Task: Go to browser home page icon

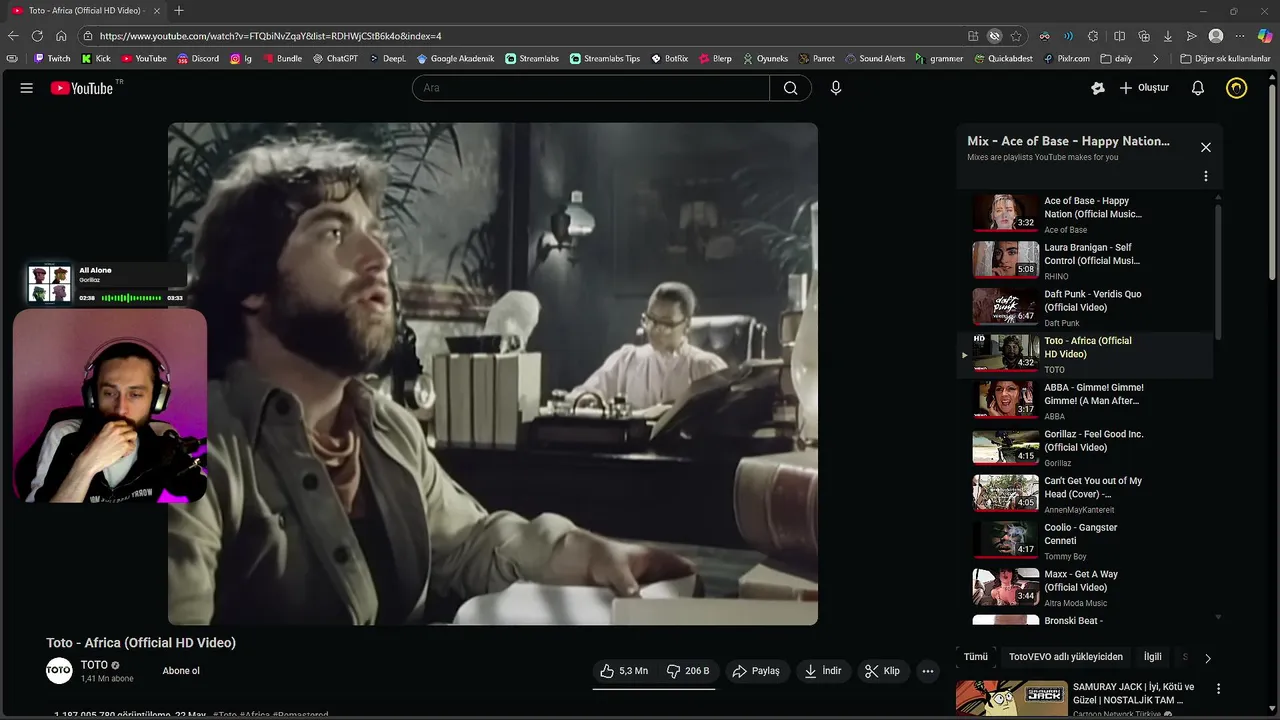Action: point(61,36)
